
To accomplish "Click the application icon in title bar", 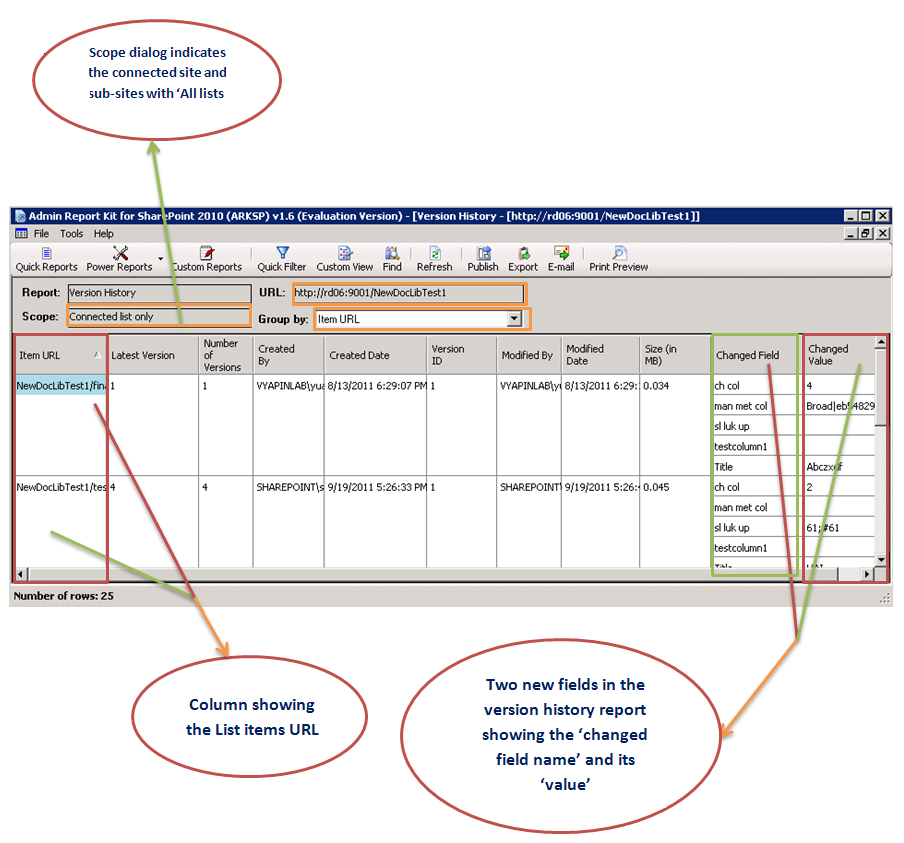I will 21,216.
